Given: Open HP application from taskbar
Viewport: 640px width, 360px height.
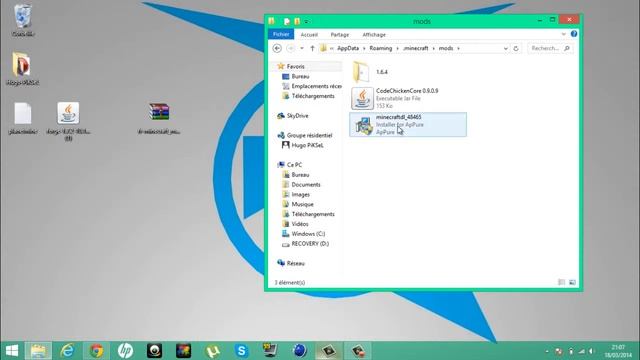Looking at the screenshot, I should [x=125, y=351].
